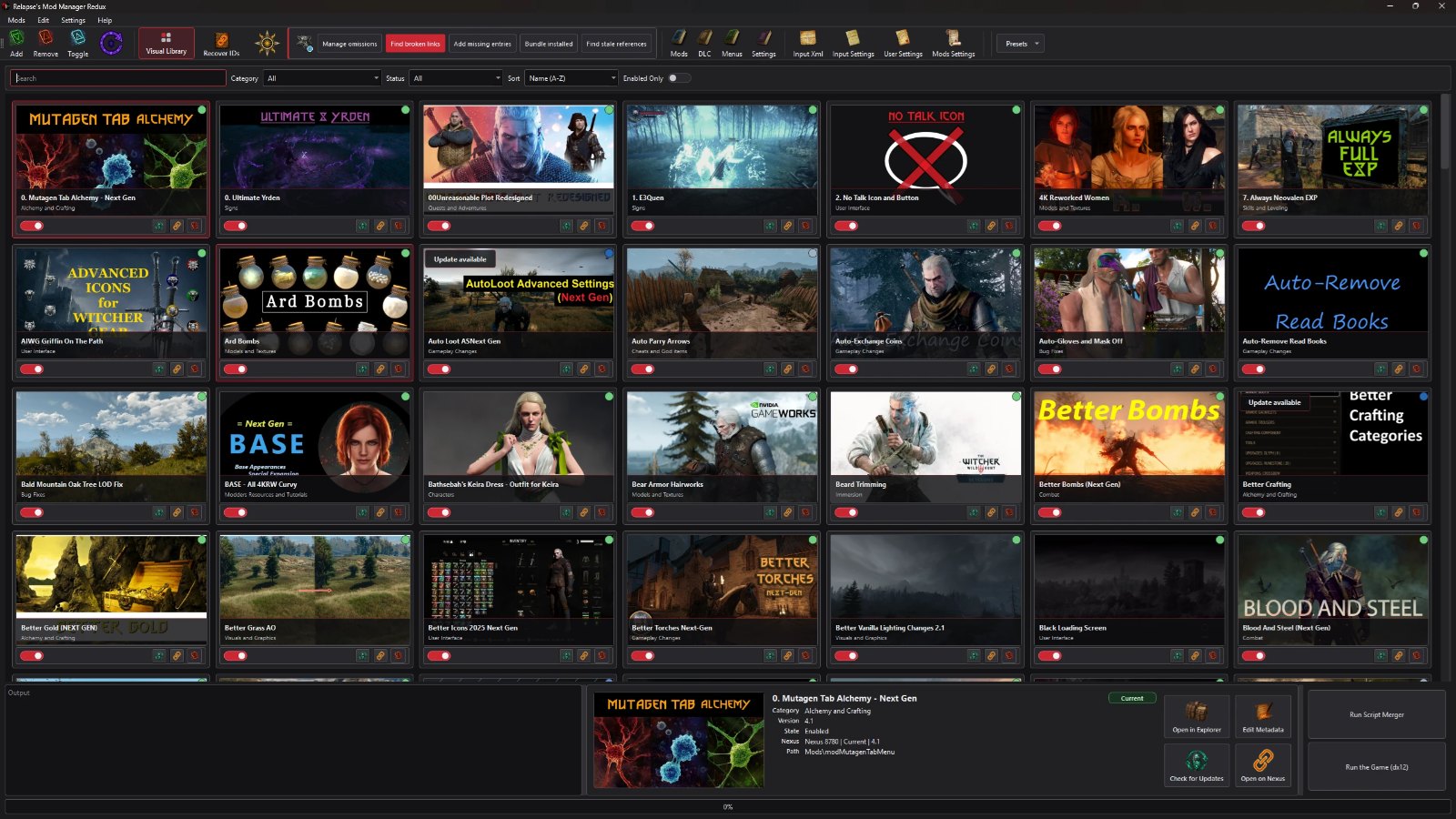Viewport: 1456px width, 819px height.
Task: Open the Settings menu in the menu bar
Action: pos(73,20)
